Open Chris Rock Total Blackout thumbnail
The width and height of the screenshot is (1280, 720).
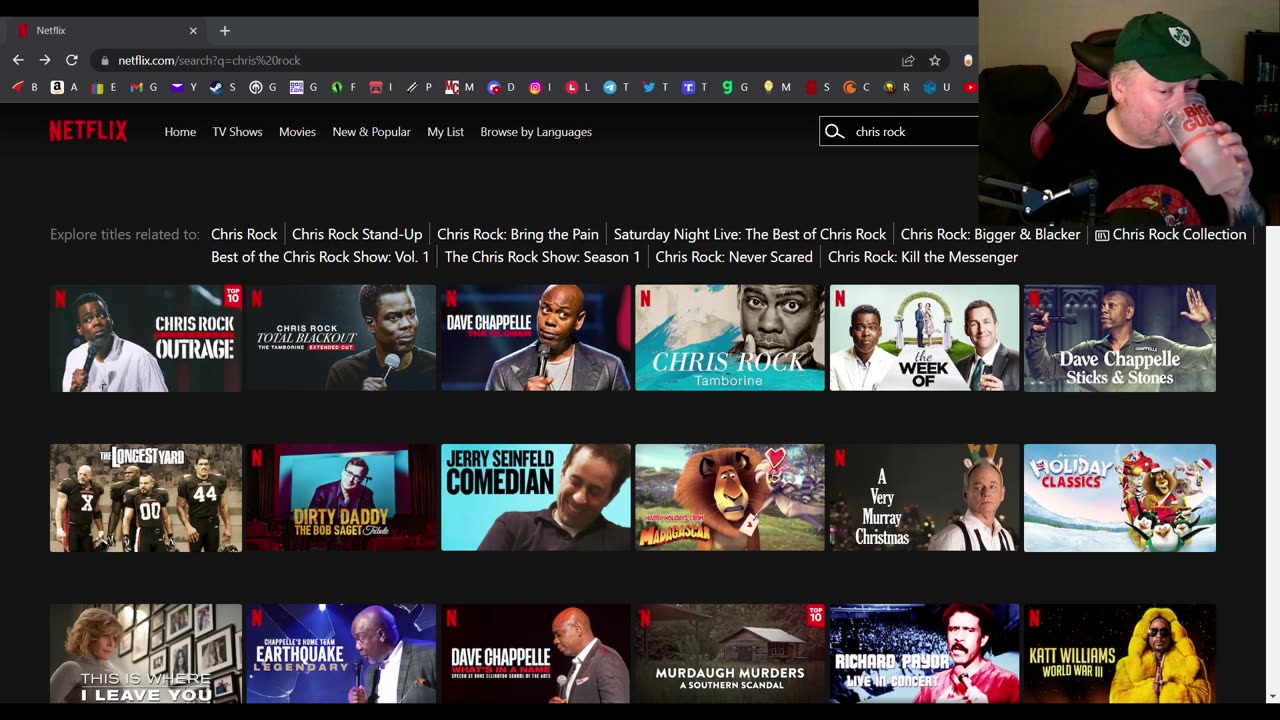click(341, 338)
